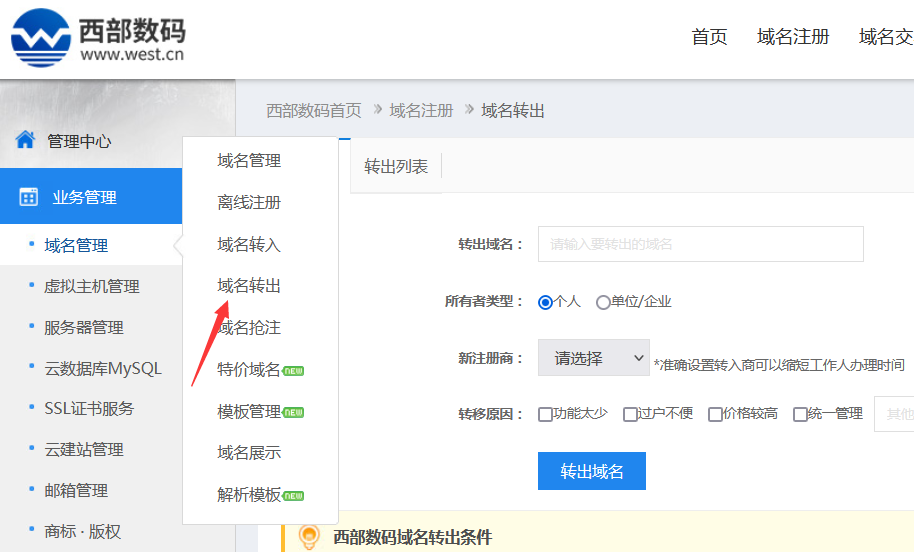Viewport: 914px width, 552px height.
Task: Select the 个人 owner type radio
Action: coord(545,302)
